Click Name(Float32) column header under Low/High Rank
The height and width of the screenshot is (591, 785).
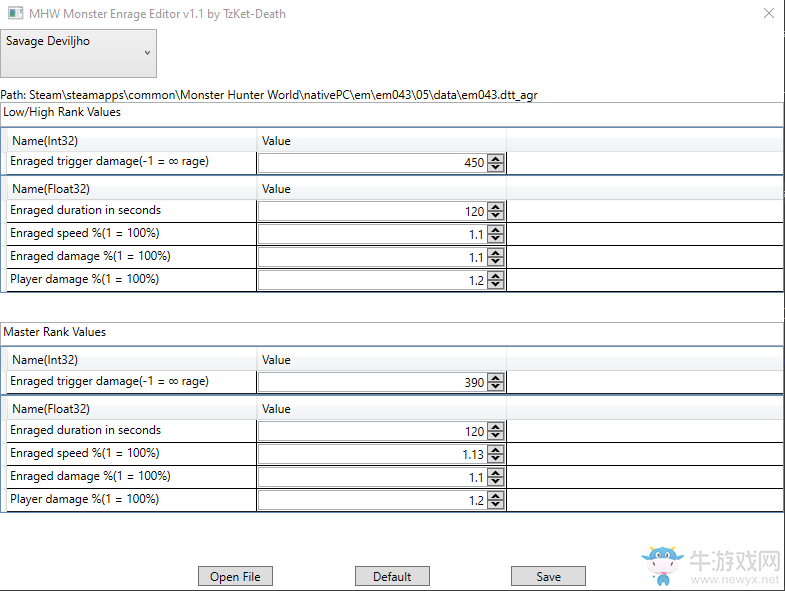pos(132,189)
